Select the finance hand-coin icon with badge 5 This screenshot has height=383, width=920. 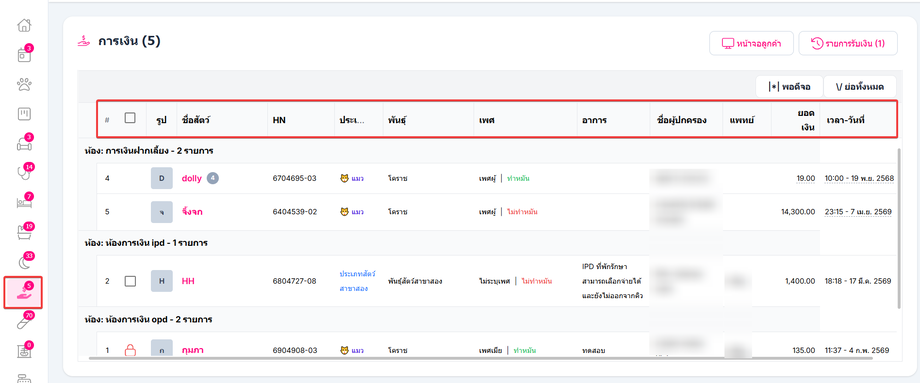23,293
